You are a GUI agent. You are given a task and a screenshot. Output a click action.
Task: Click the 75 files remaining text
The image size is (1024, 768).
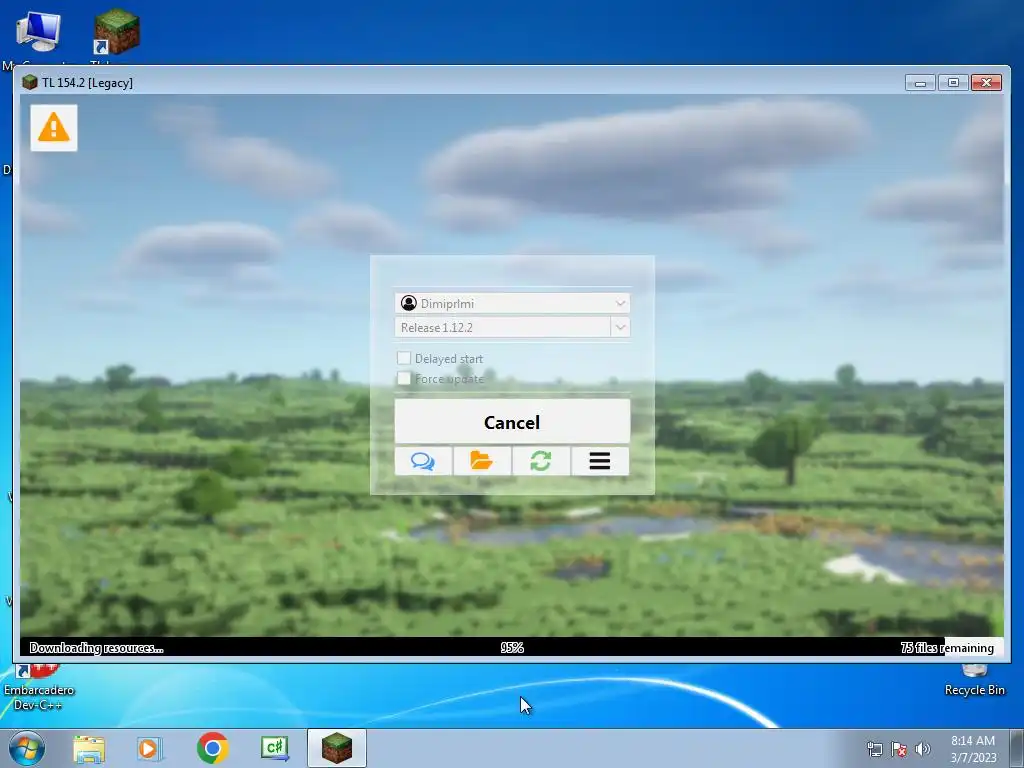pos(947,648)
